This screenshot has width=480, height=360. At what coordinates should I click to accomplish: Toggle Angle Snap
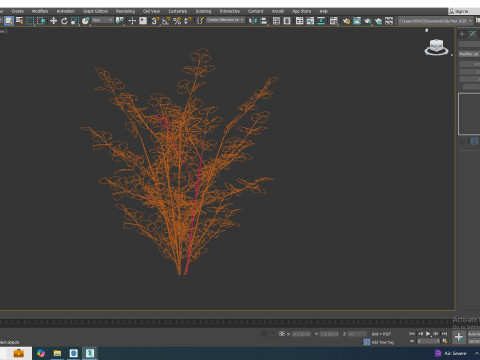(166, 21)
